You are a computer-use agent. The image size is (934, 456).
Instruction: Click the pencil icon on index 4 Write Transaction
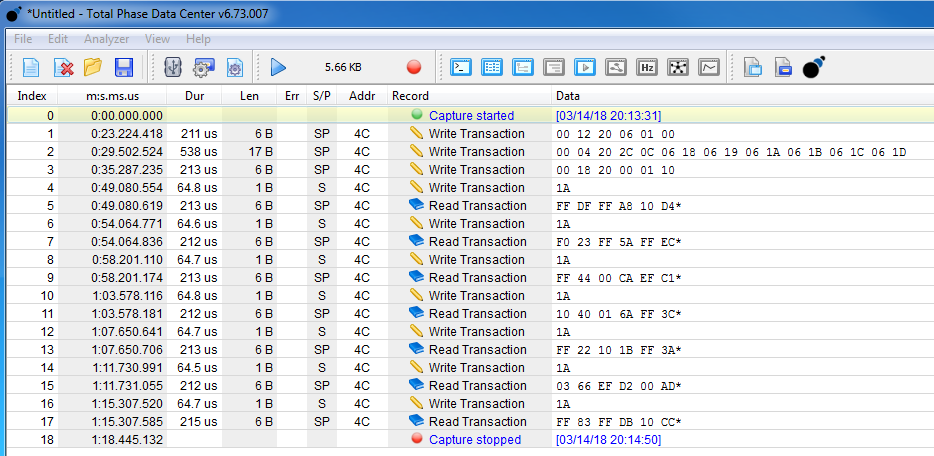pyautogui.click(x=416, y=187)
